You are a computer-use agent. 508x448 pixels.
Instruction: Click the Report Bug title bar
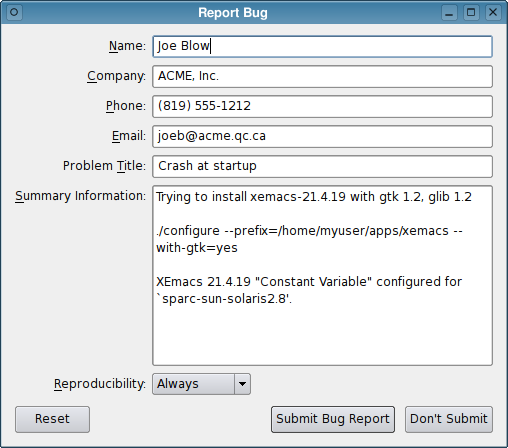(x=233, y=13)
